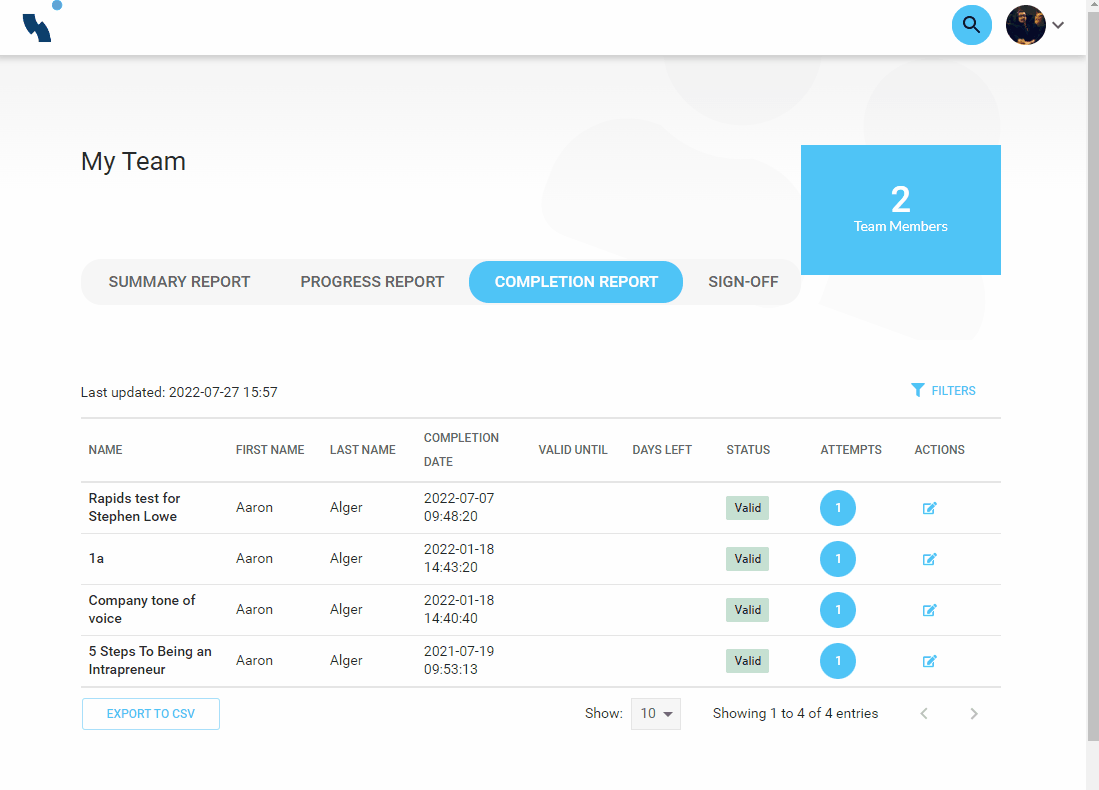Click edit icon for the 1a row
Screen dimensions: 1099x790
tap(929, 559)
